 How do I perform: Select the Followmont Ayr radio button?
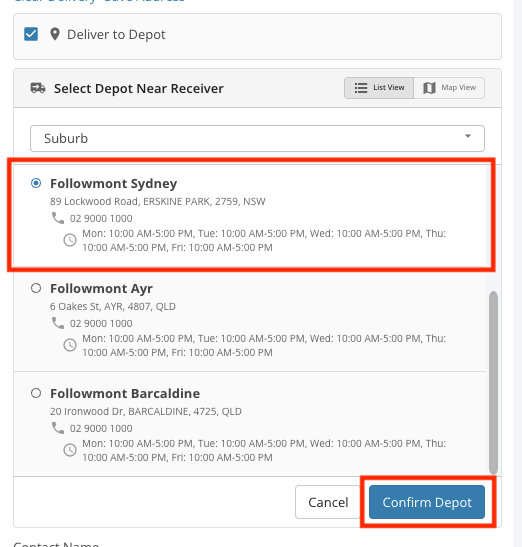36,288
